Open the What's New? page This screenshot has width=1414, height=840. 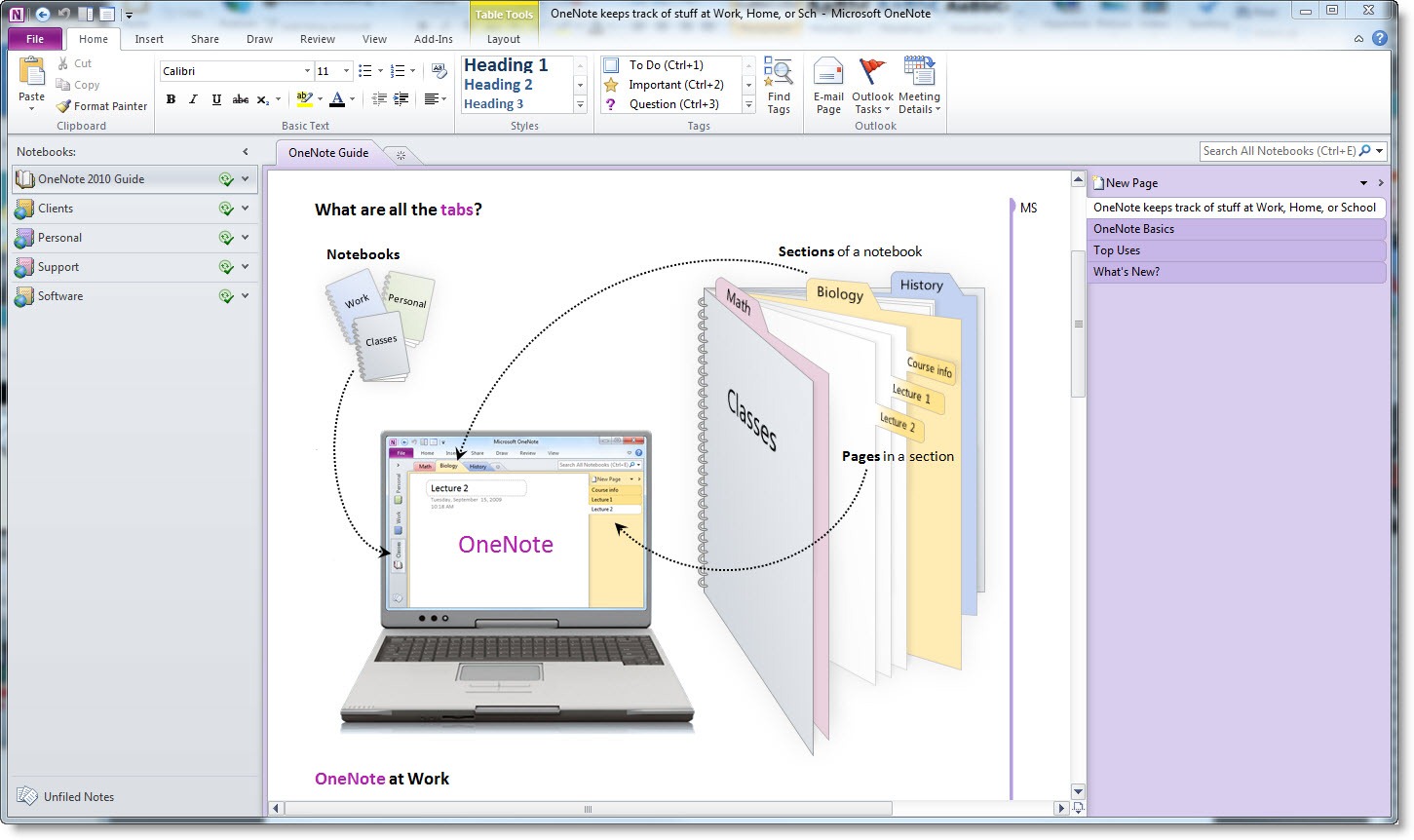coord(1236,272)
